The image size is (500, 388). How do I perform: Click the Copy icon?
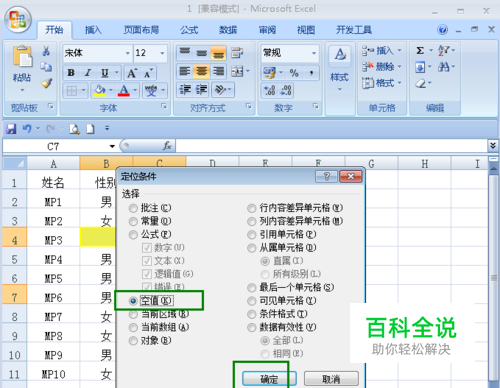pos(46,67)
